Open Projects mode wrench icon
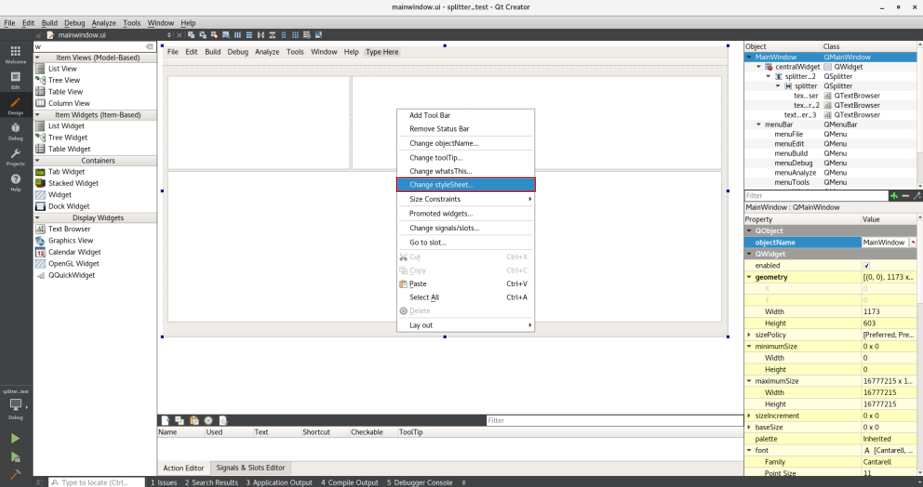 (x=15, y=157)
